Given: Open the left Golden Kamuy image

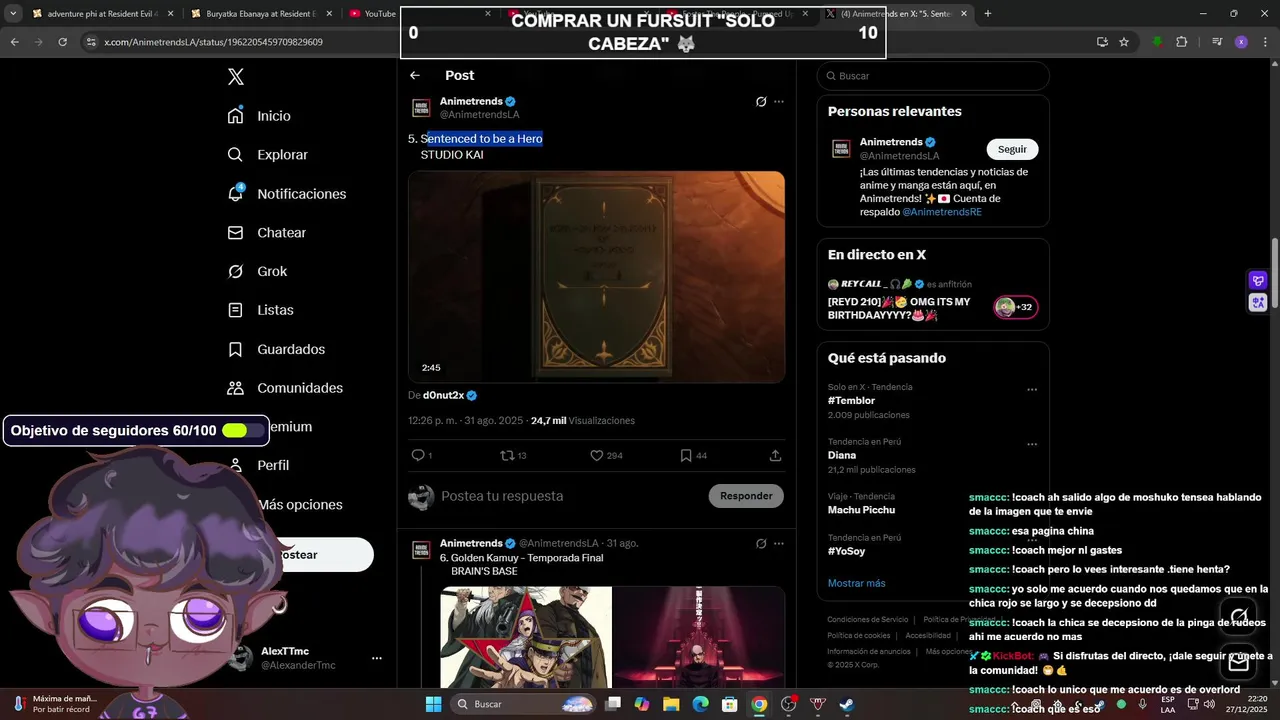Looking at the screenshot, I should 526,637.
